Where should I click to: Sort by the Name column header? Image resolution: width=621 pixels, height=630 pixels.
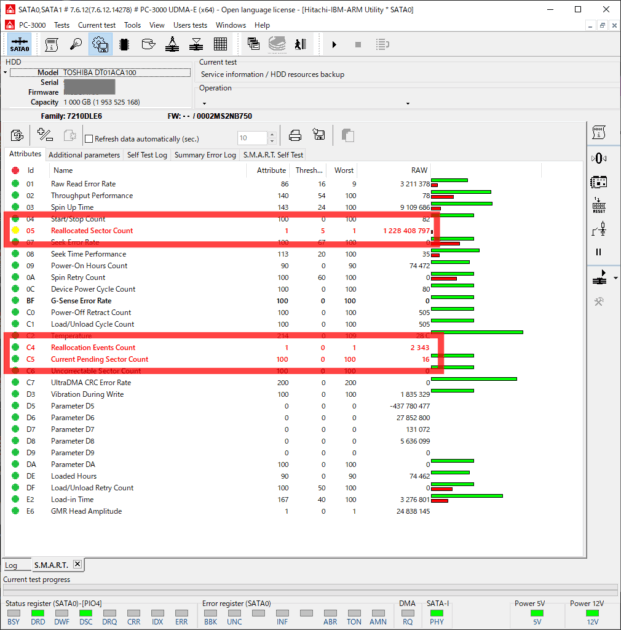pos(147,170)
